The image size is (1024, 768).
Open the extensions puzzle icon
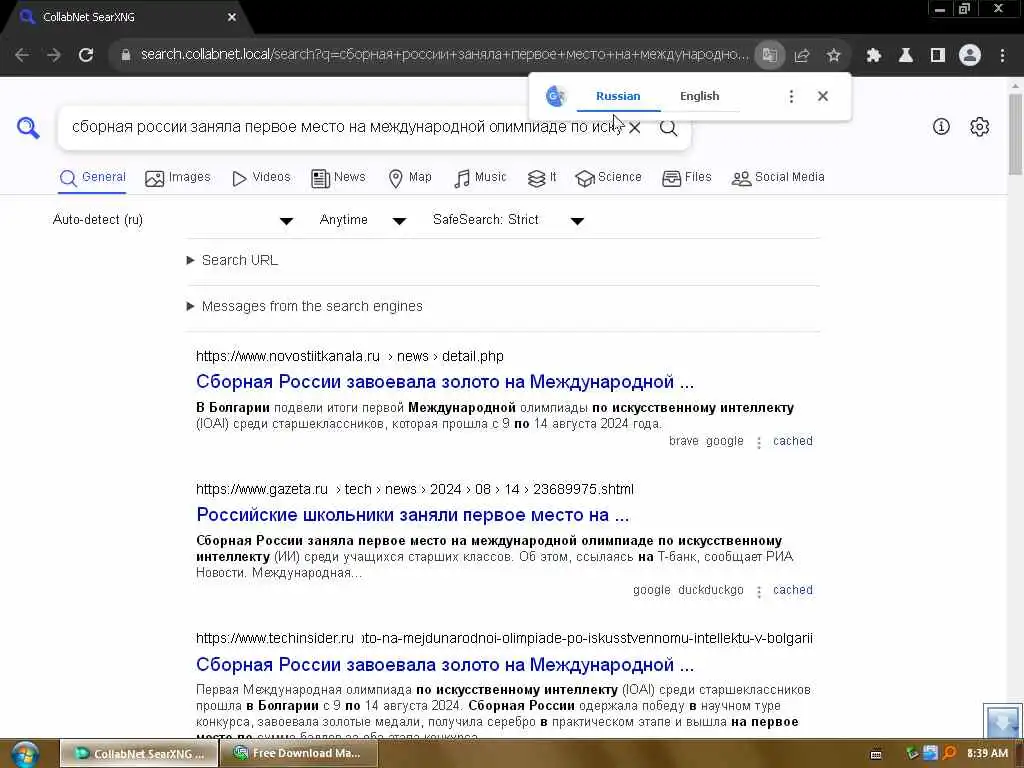(873, 55)
